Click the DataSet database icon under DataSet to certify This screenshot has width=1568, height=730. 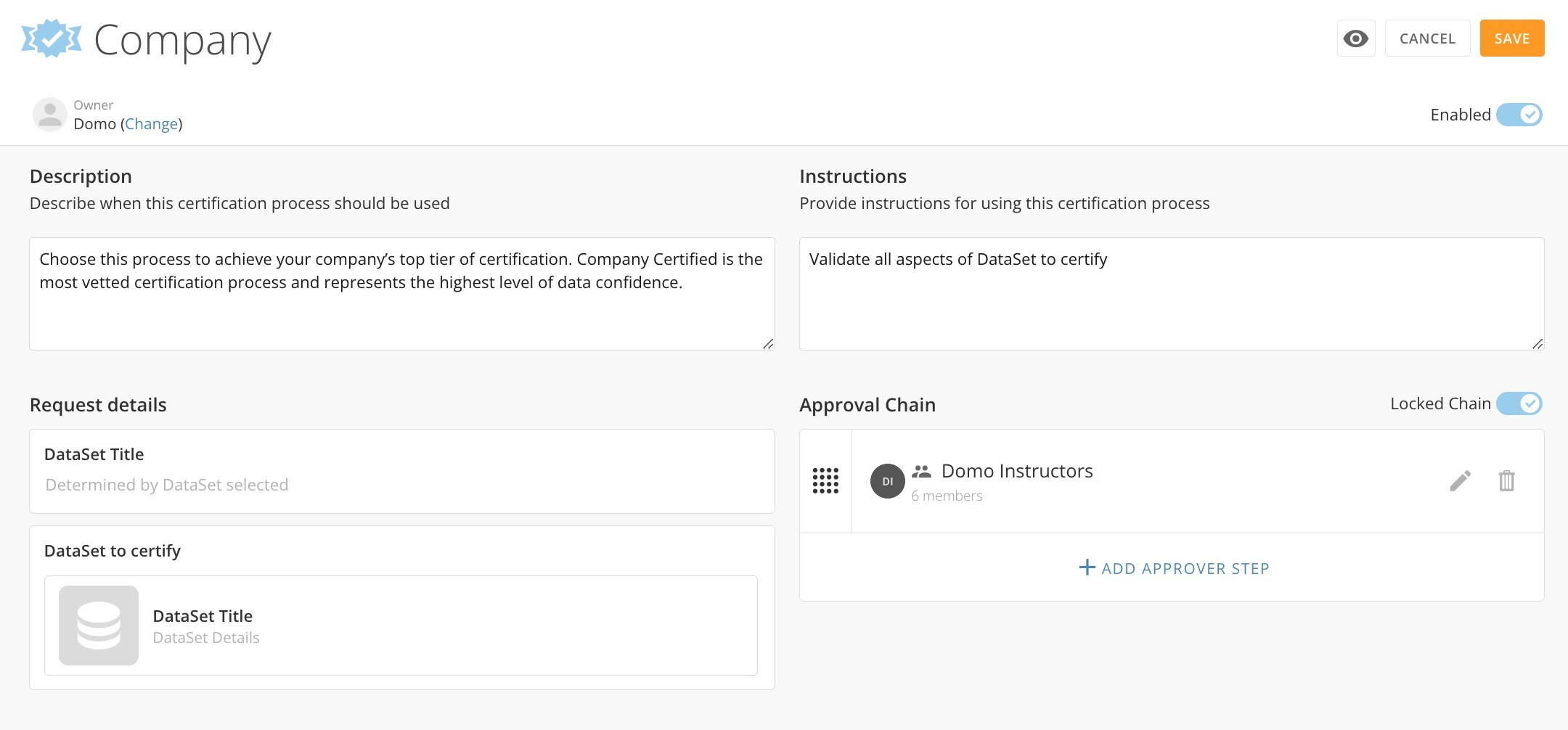98,625
